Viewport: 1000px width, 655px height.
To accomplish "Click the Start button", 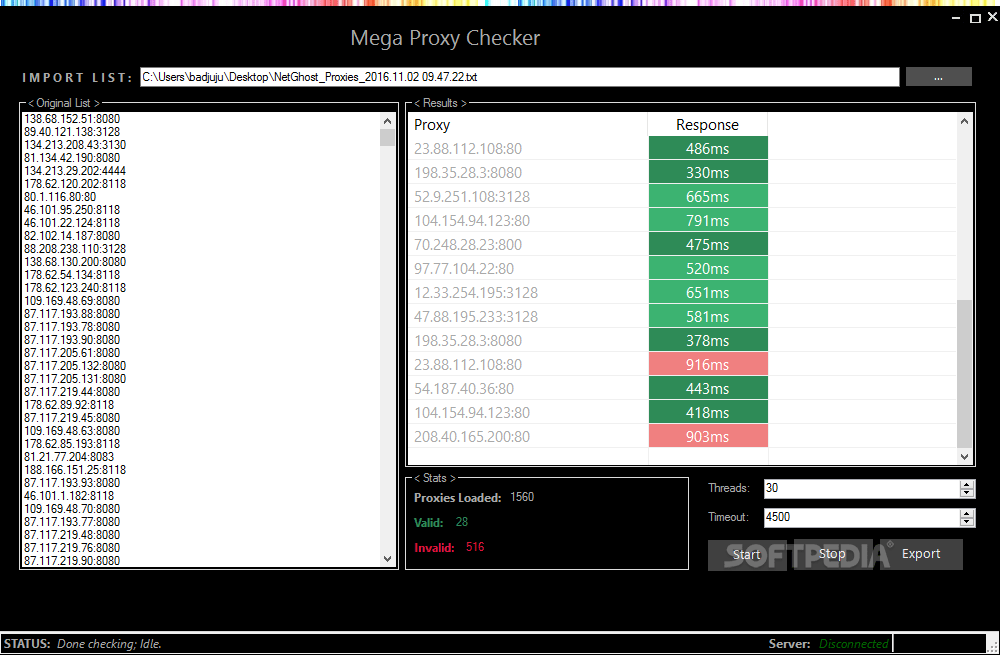I will coord(746,554).
